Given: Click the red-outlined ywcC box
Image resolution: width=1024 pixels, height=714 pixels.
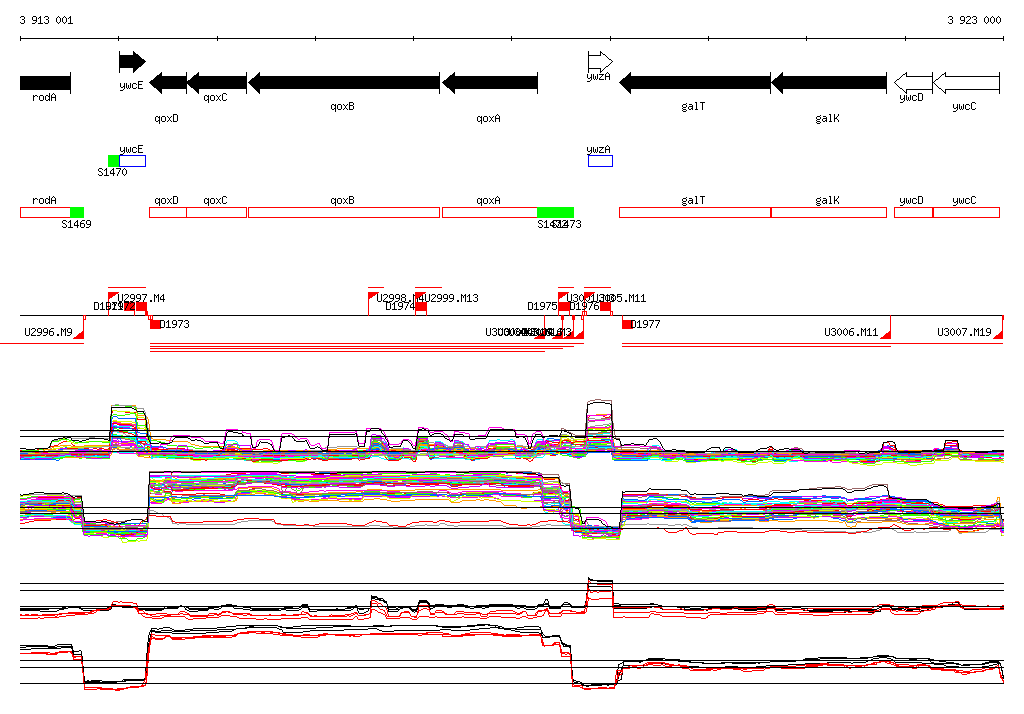Looking at the screenshot, I should pyautogui.click(x=967, y=212).
